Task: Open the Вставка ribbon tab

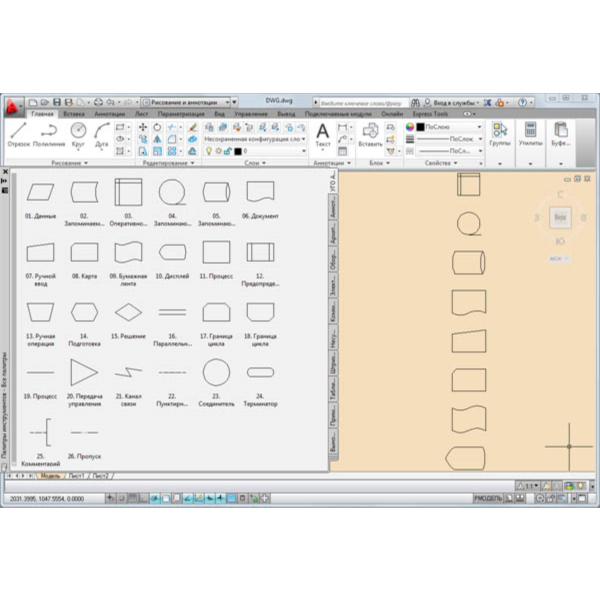Action: (x=74, y=114)
